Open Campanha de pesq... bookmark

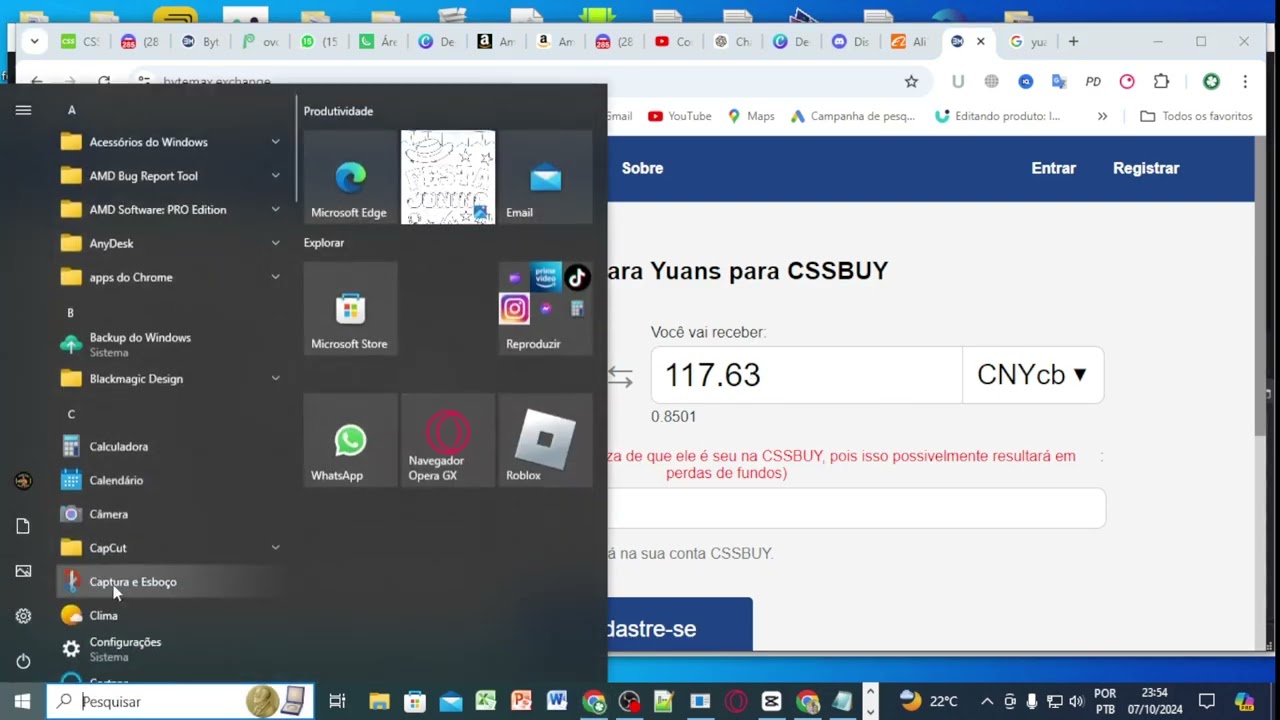pos(853,116)
